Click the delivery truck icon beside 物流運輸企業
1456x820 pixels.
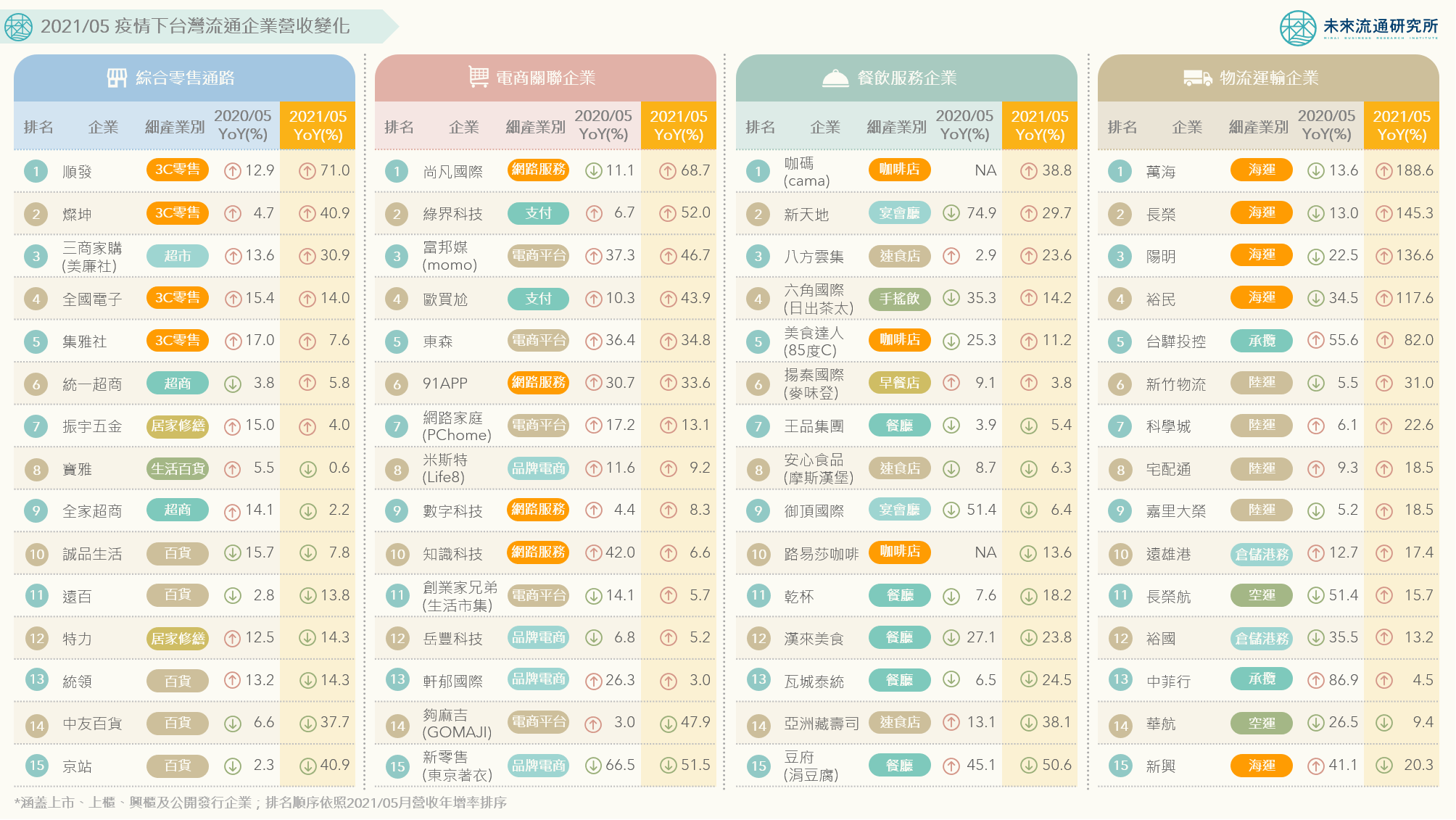pos(1197,78)
